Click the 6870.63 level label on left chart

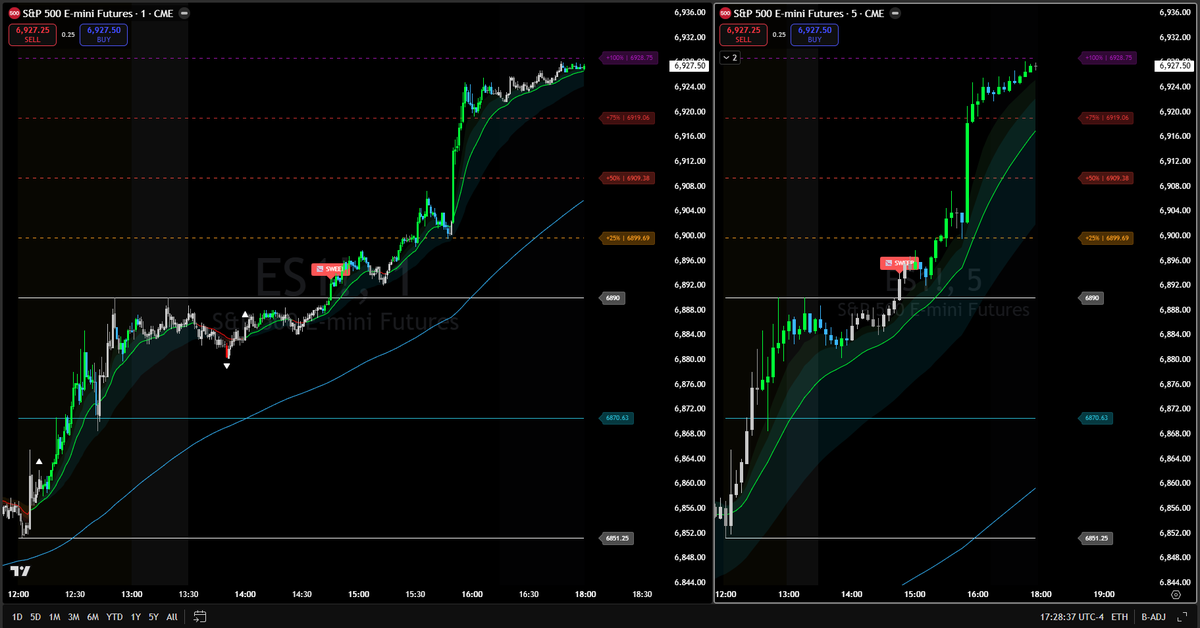pyautogui.click(x=617, y=418)
